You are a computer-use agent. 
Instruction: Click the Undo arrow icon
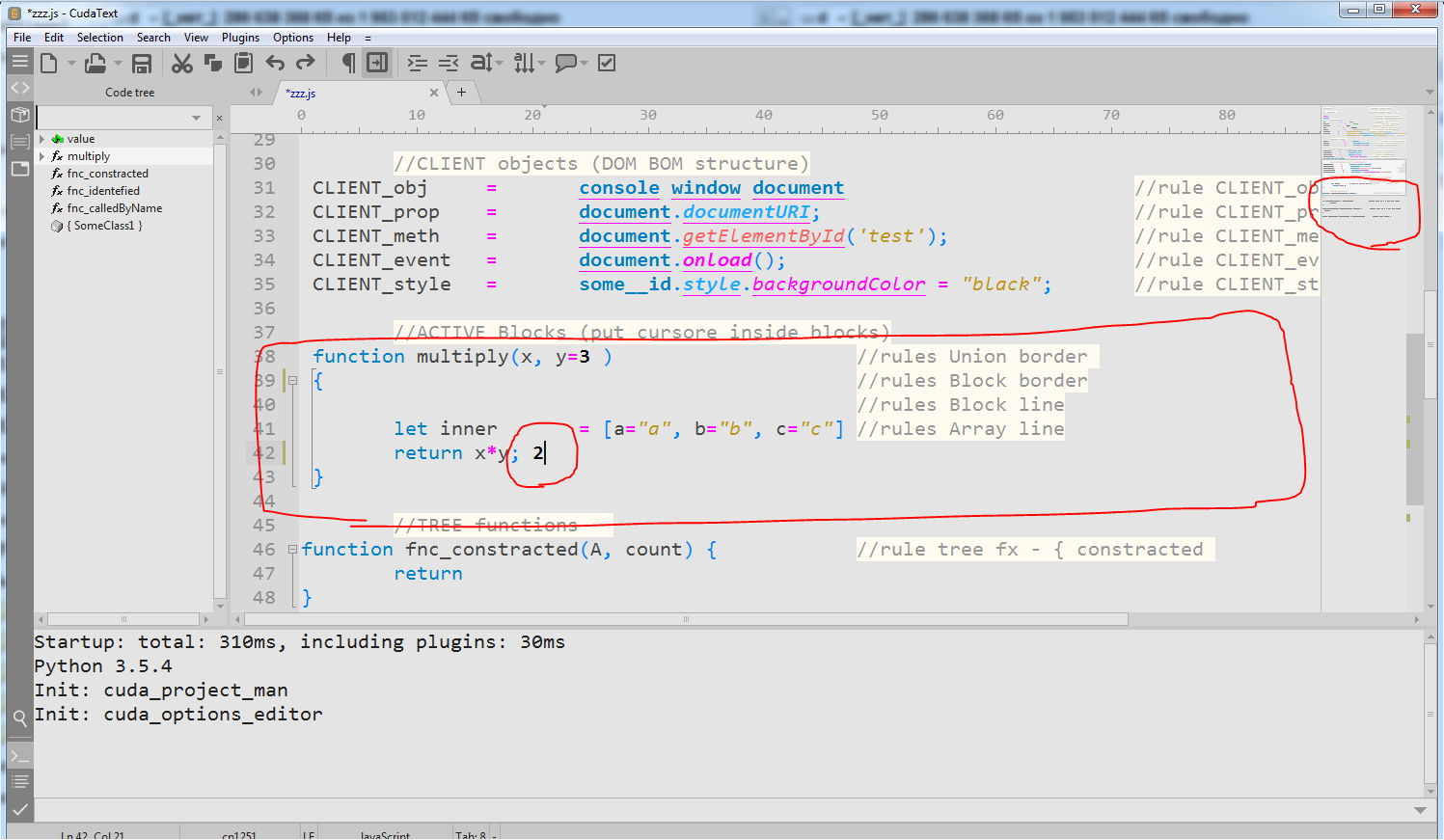tap(275, 64)
